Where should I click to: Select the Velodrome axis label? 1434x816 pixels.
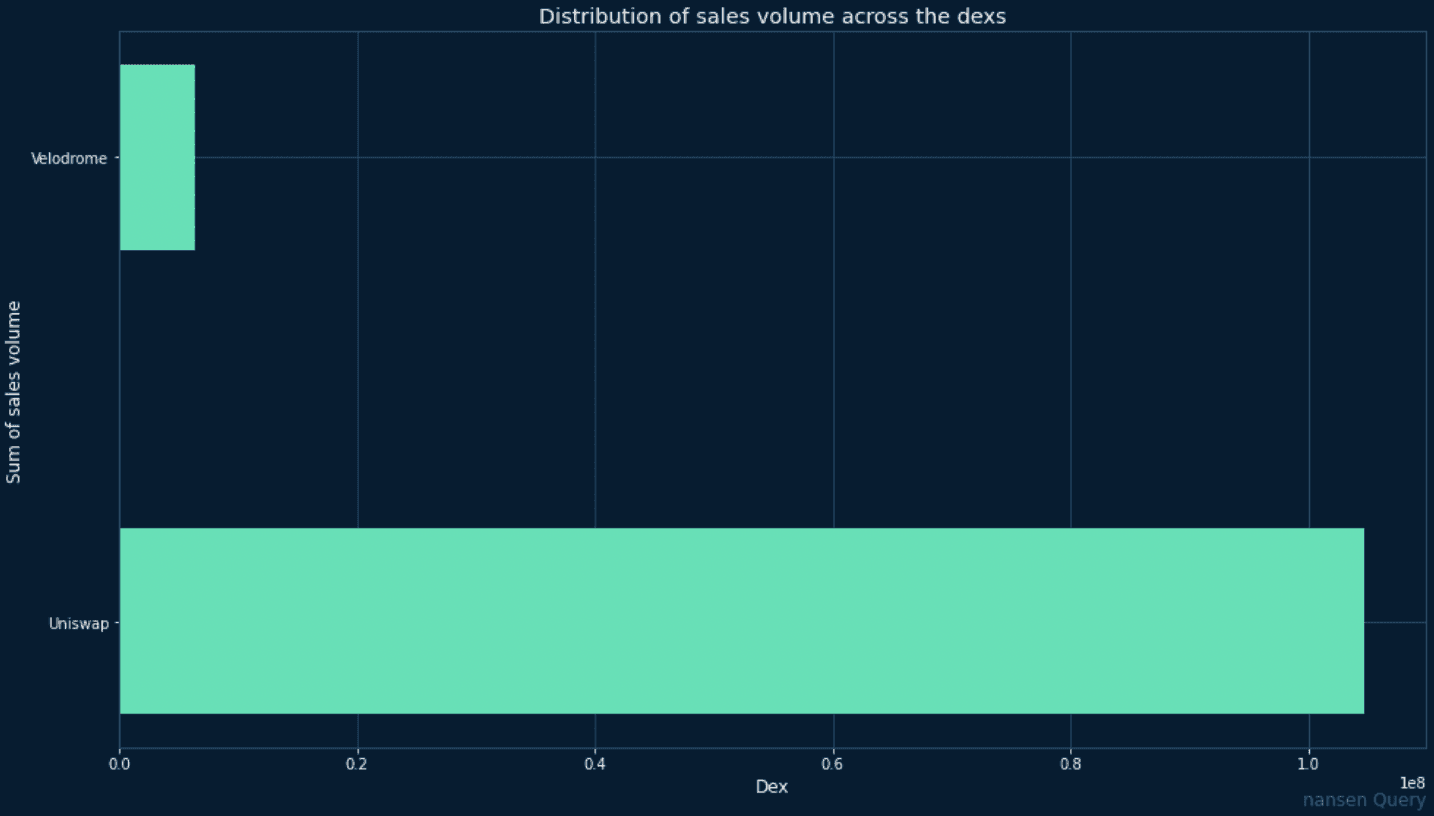[x=70, y=158]
